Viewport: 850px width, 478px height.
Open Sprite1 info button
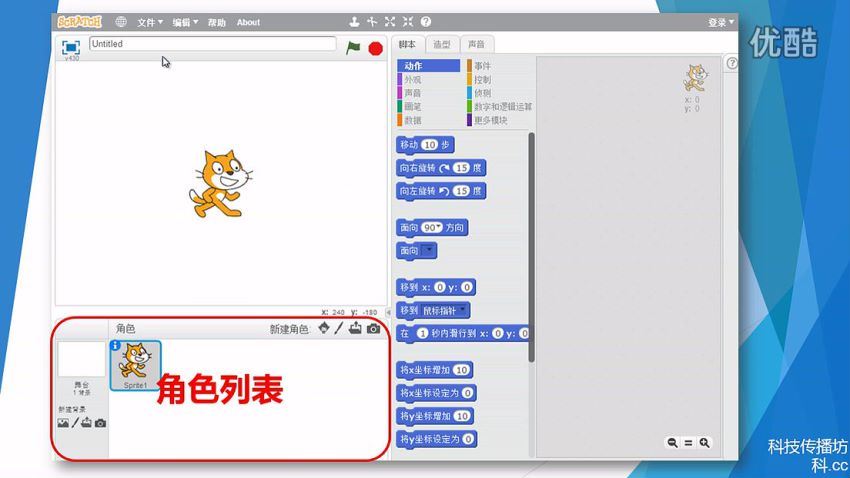pos(115,345)
